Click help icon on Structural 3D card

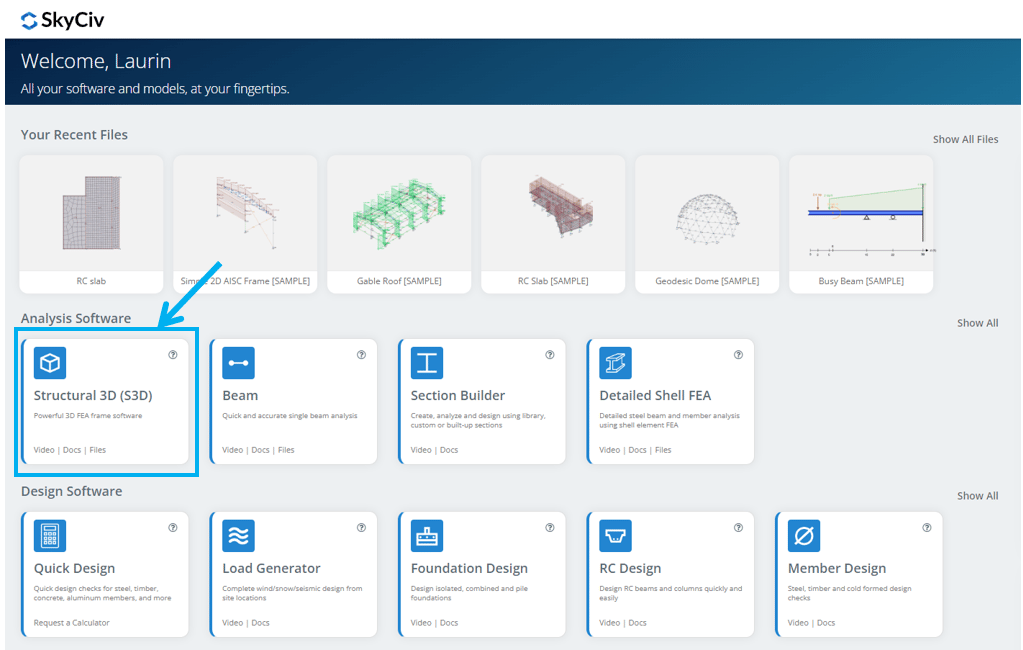click(173, 354)
